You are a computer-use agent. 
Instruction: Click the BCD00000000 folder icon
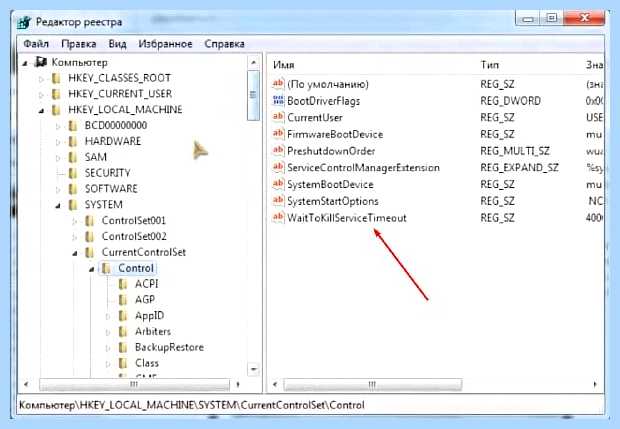tap(73, 125)
